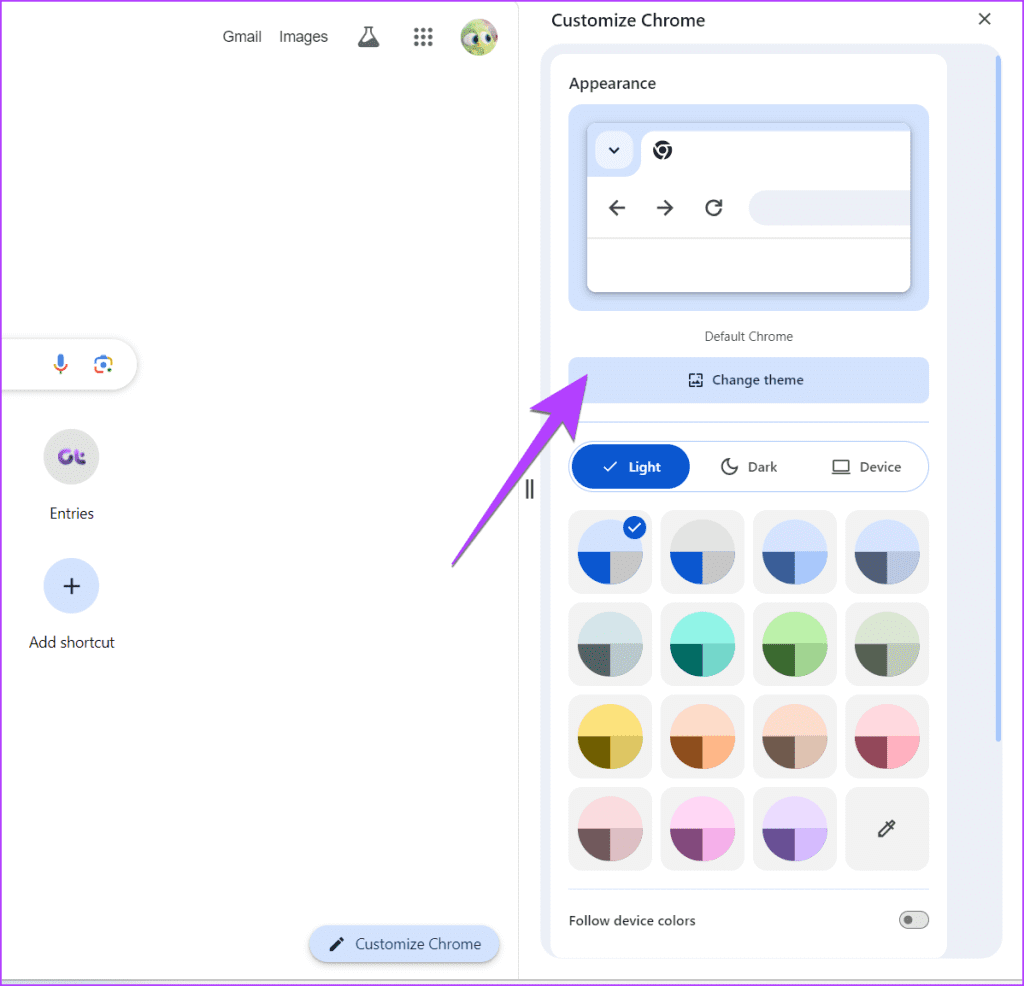Choose the cool grey color swatch
The image size is (1024, 986).
(610, 644)
